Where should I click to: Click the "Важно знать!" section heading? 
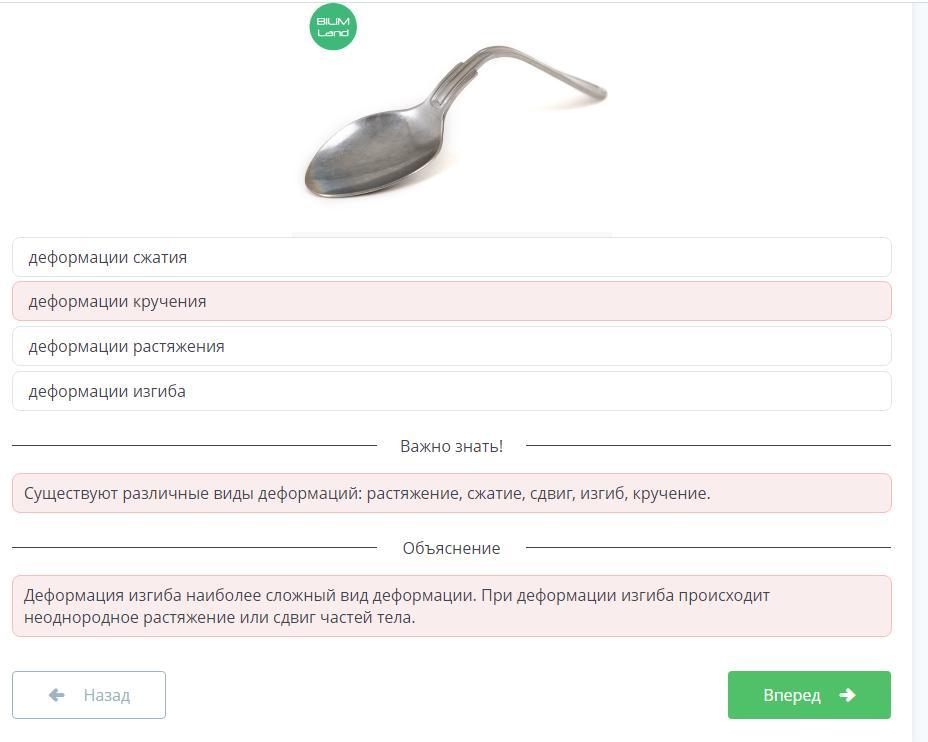pyautogui.click(x=451, y=446)
